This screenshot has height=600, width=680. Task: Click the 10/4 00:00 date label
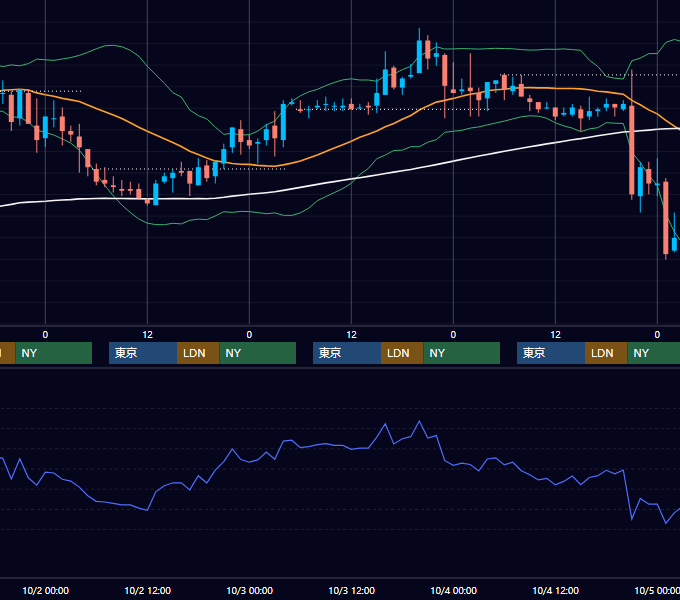[x=453, y=590]
